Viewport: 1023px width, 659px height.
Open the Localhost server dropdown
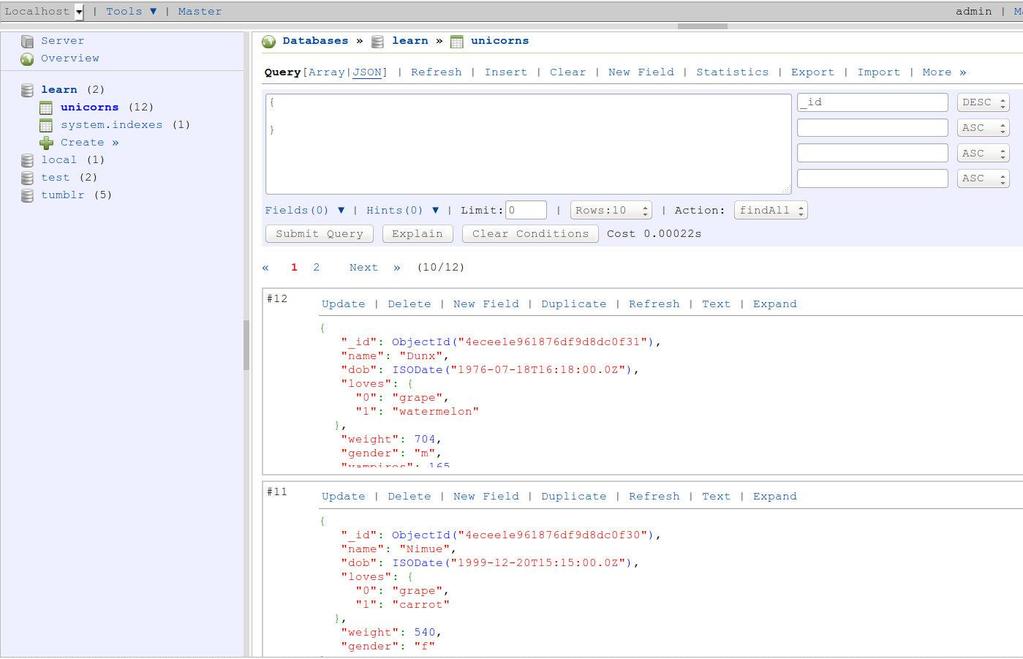(79, 12)
